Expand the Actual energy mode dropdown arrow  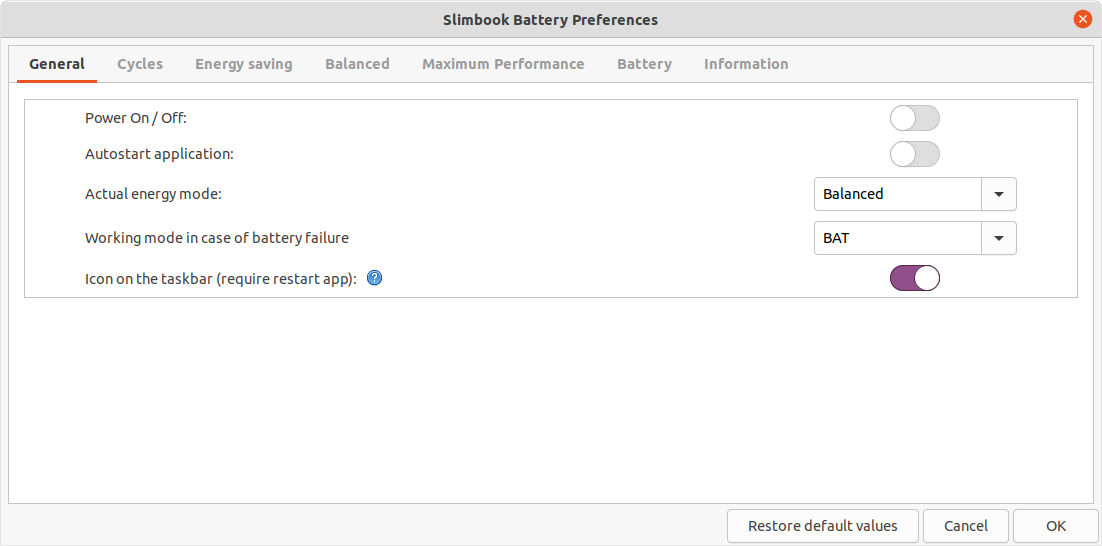click(x=998, y=194)
